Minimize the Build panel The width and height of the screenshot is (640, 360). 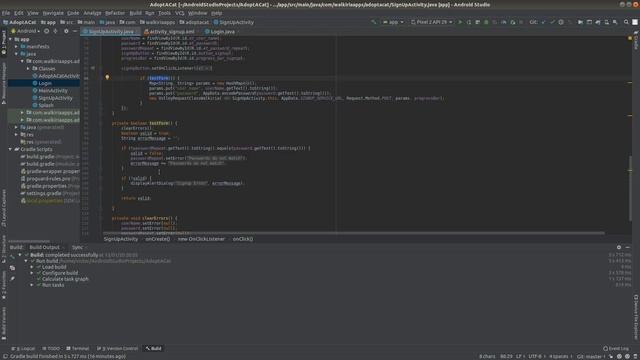pyautogui.click(x=628, y=247)
